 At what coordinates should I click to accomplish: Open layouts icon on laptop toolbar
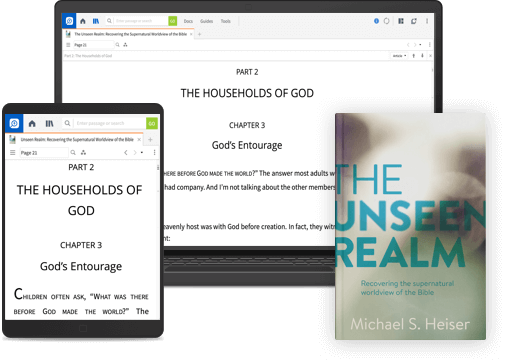[401, 21]
